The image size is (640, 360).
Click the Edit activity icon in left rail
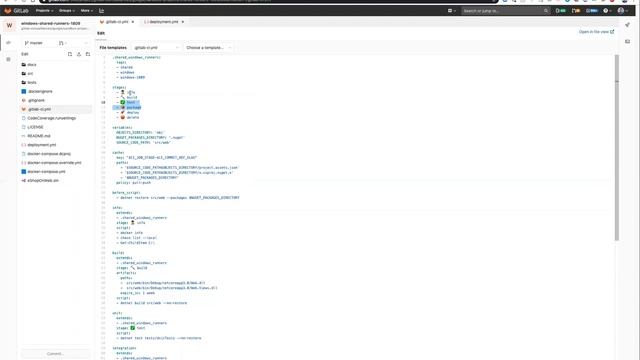(8, 42)
